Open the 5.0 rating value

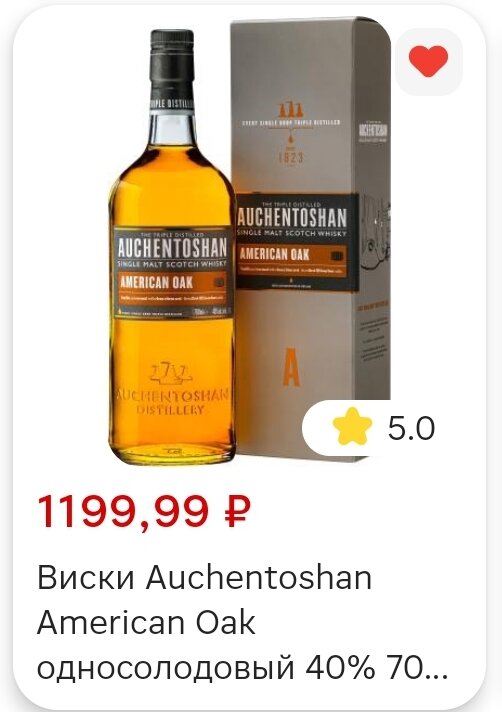click(411, 428)
